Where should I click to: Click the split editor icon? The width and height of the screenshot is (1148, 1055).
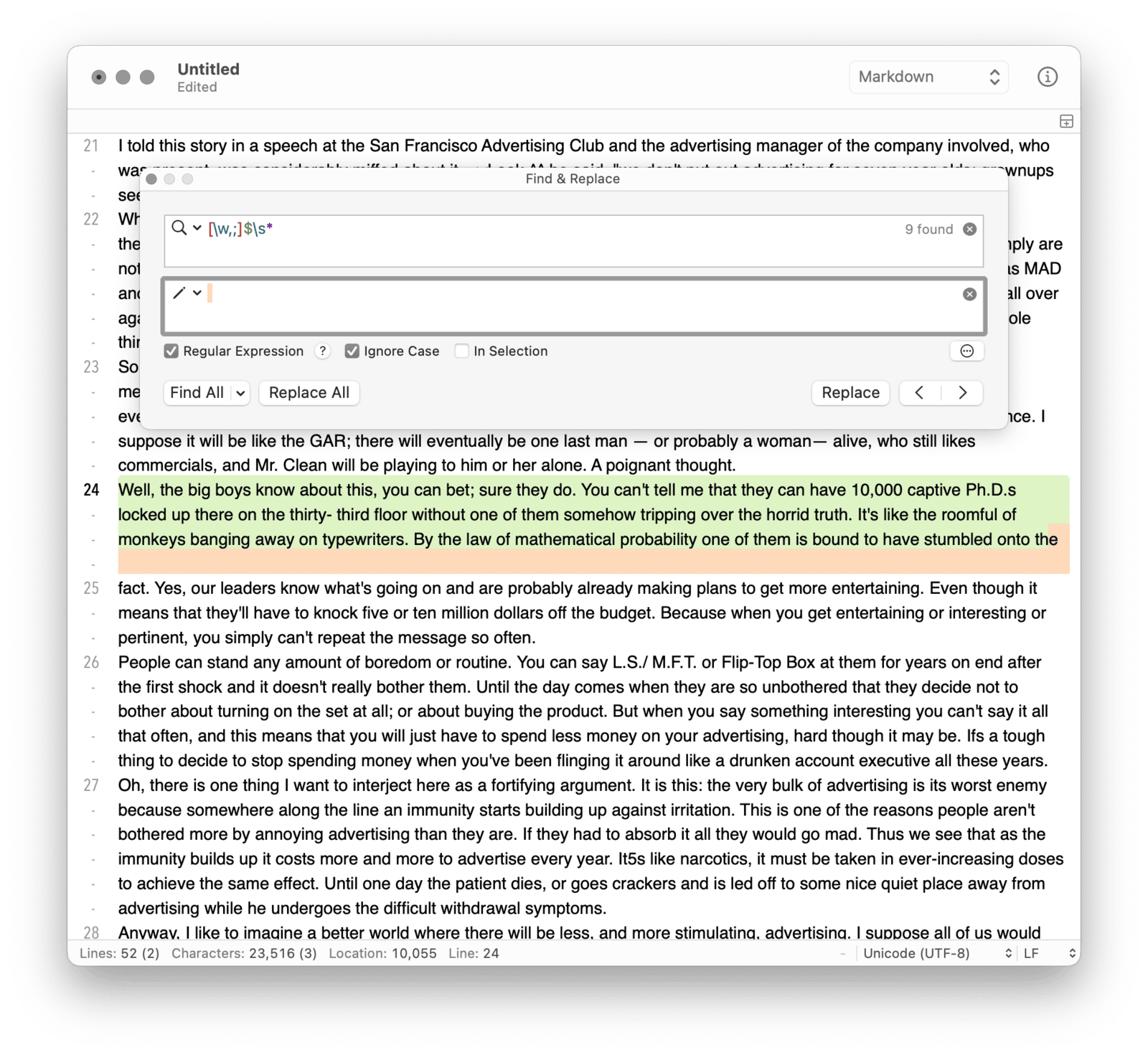pos(1066,121)
